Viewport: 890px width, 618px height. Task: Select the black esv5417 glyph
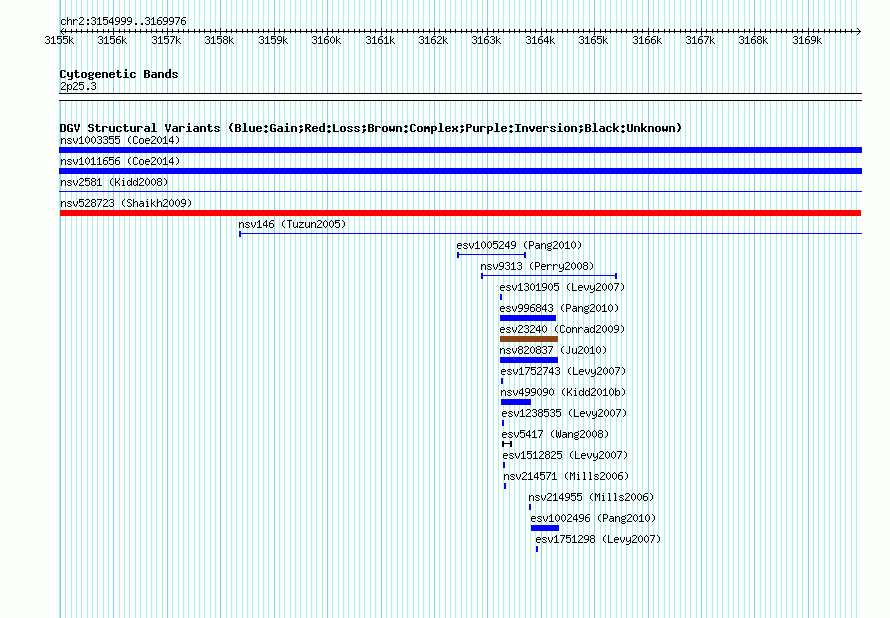coord(507,444)
